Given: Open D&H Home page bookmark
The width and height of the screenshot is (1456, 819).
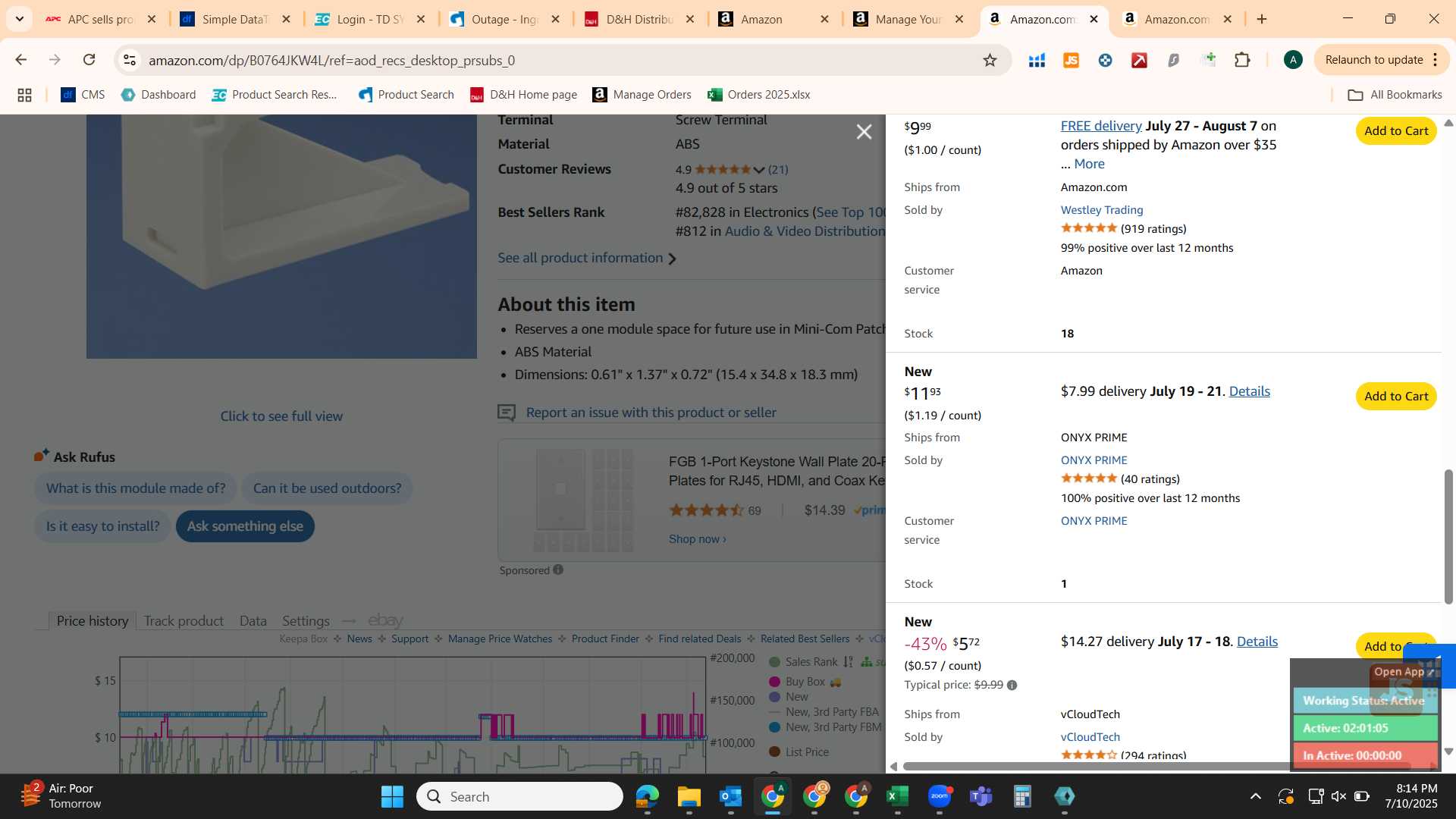Looking at the screenshot, I should pyautogui.click(x=523, y=95).
